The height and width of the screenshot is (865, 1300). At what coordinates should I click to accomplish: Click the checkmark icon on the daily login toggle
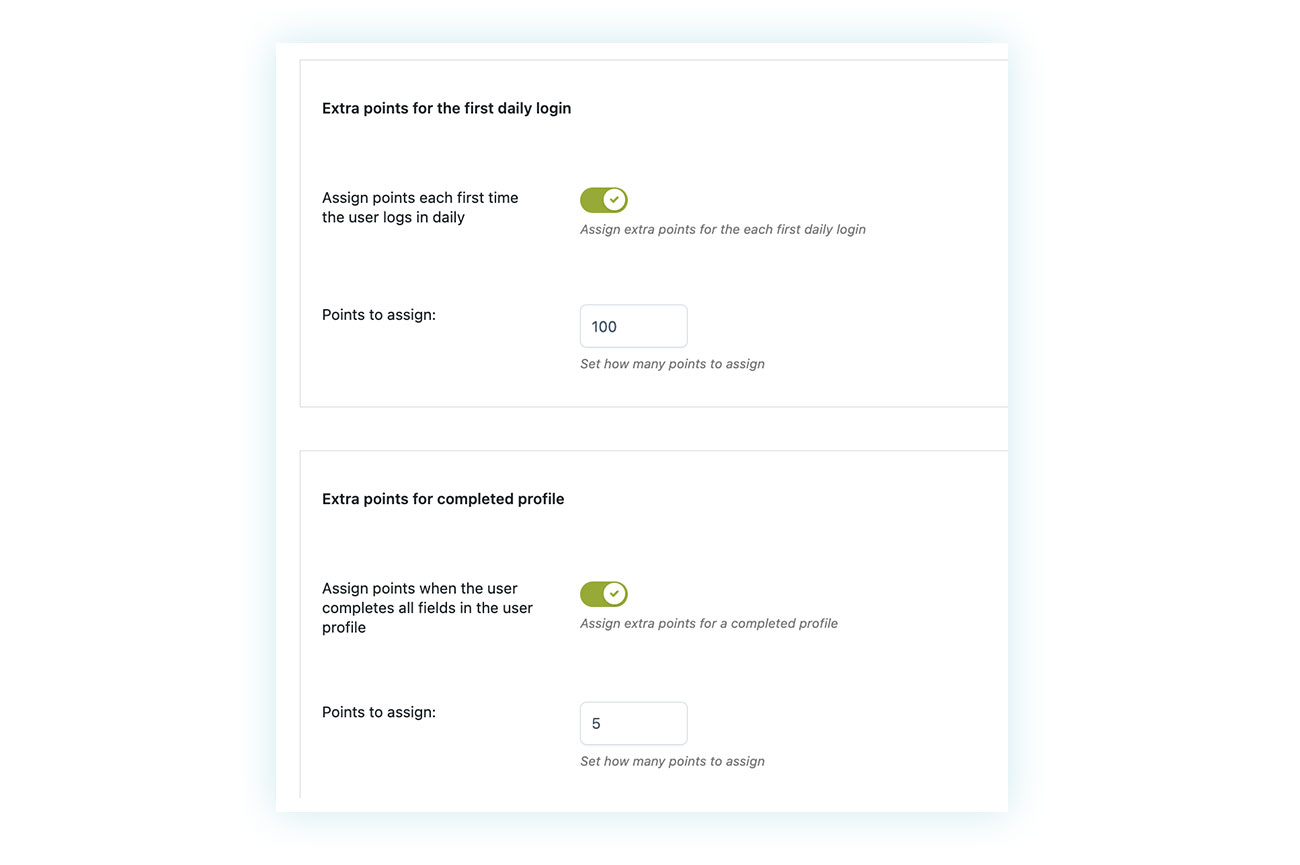coord(613,199)
